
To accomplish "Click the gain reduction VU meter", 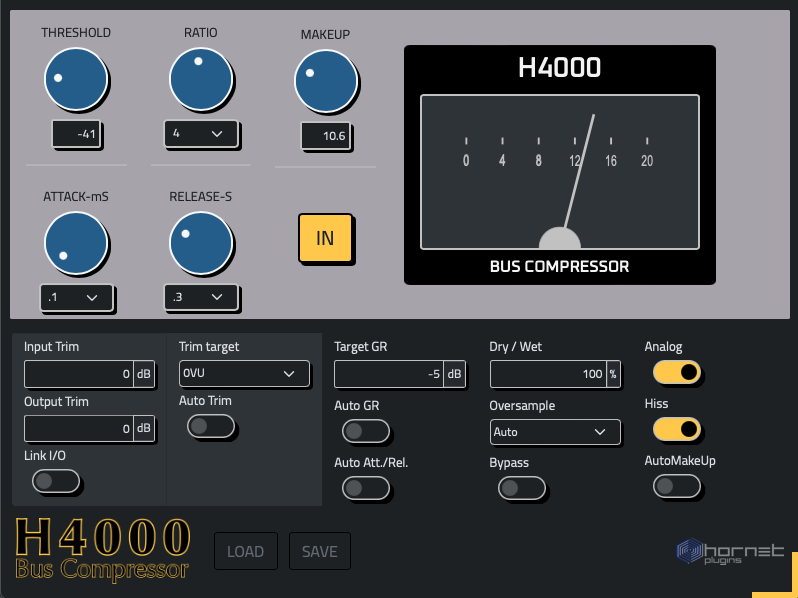I will click(560, 172).
